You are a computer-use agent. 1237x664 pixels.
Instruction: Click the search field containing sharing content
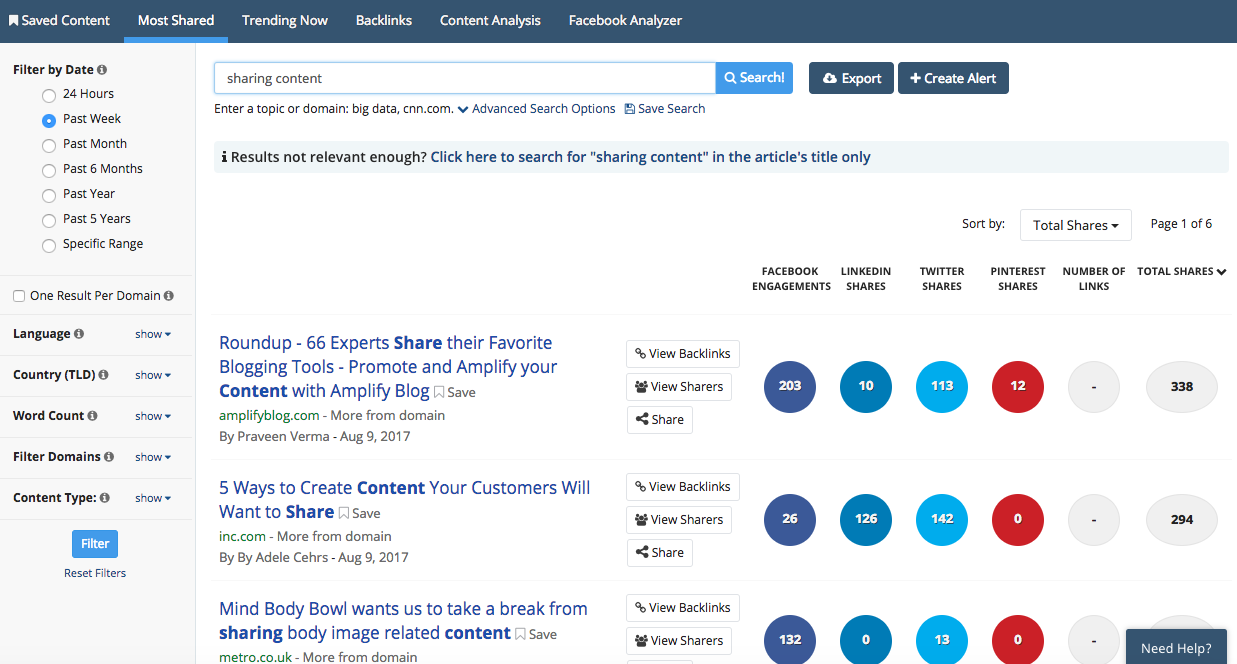pyautogui.click(x=465, y=78)
